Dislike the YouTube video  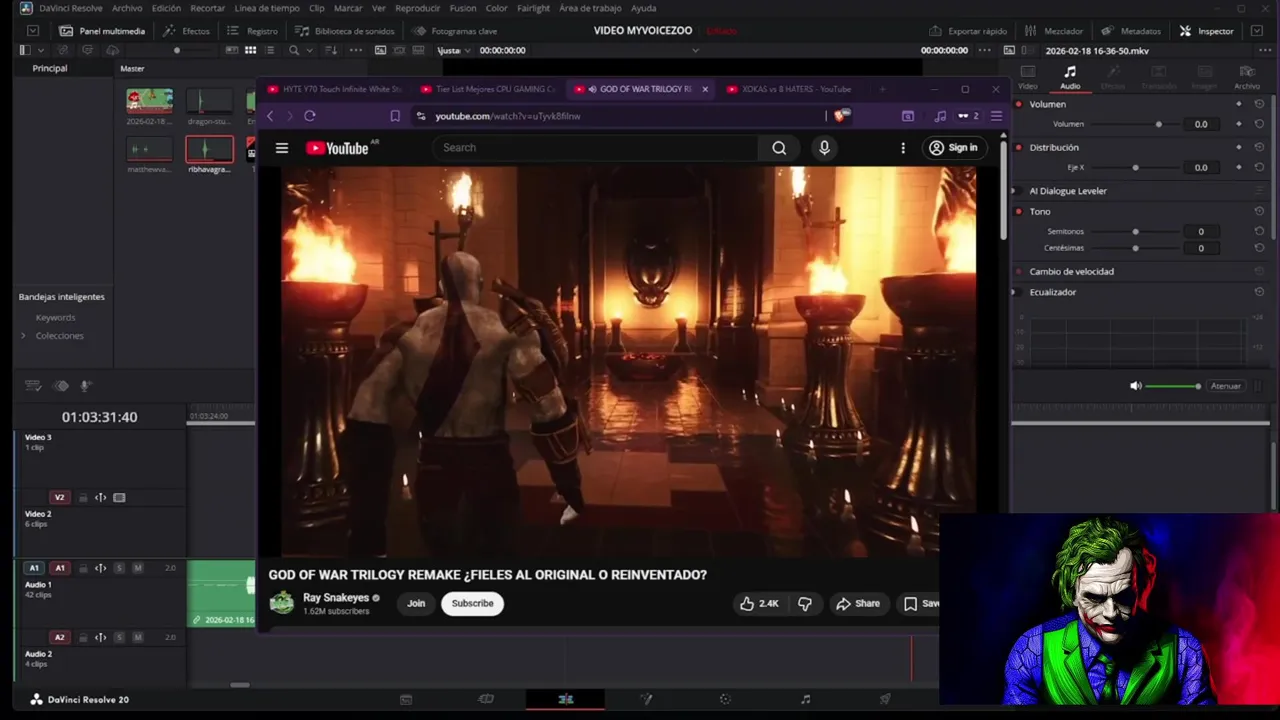(x=805, y=603)
